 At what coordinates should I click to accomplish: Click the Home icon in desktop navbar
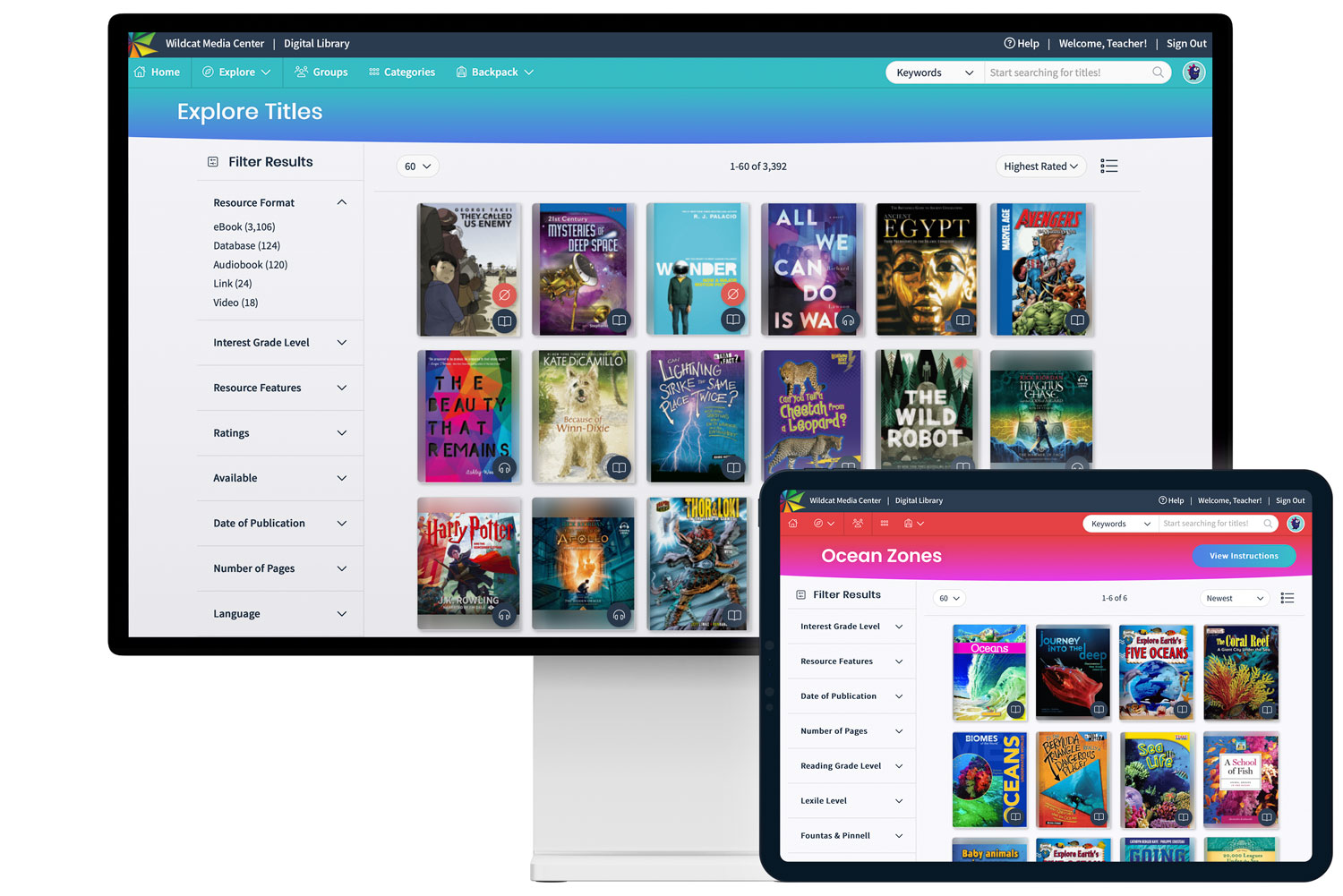[140, 72]
